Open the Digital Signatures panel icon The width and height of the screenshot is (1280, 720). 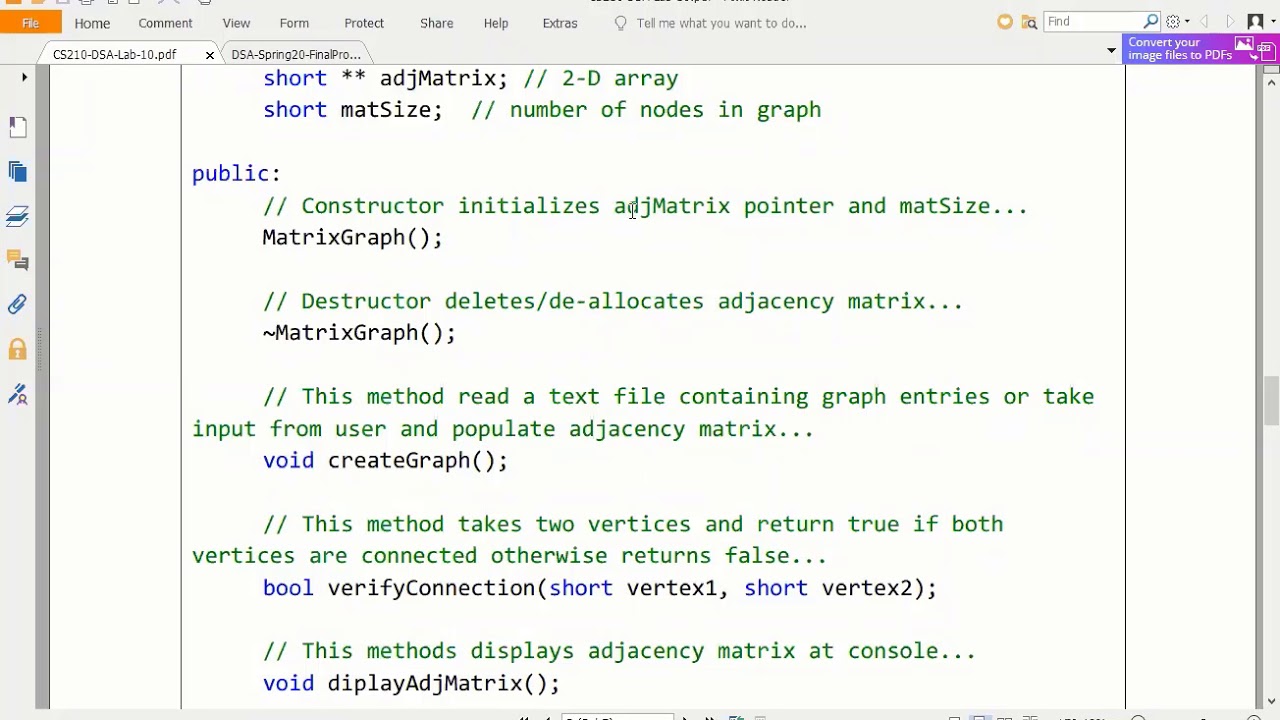pos(17,395)
